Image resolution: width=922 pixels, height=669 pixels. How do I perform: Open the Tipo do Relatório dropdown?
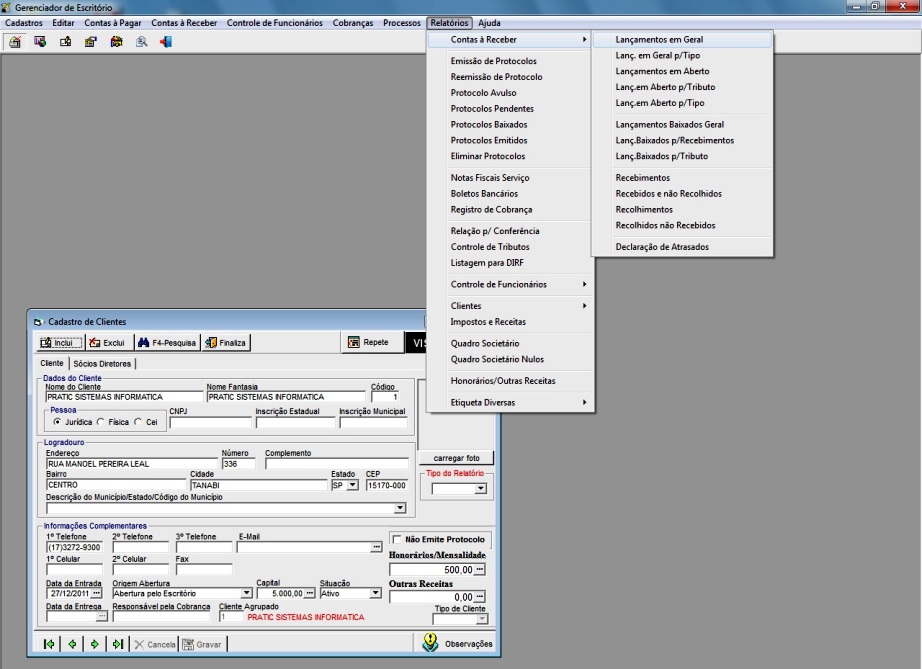tap(480, 489)
